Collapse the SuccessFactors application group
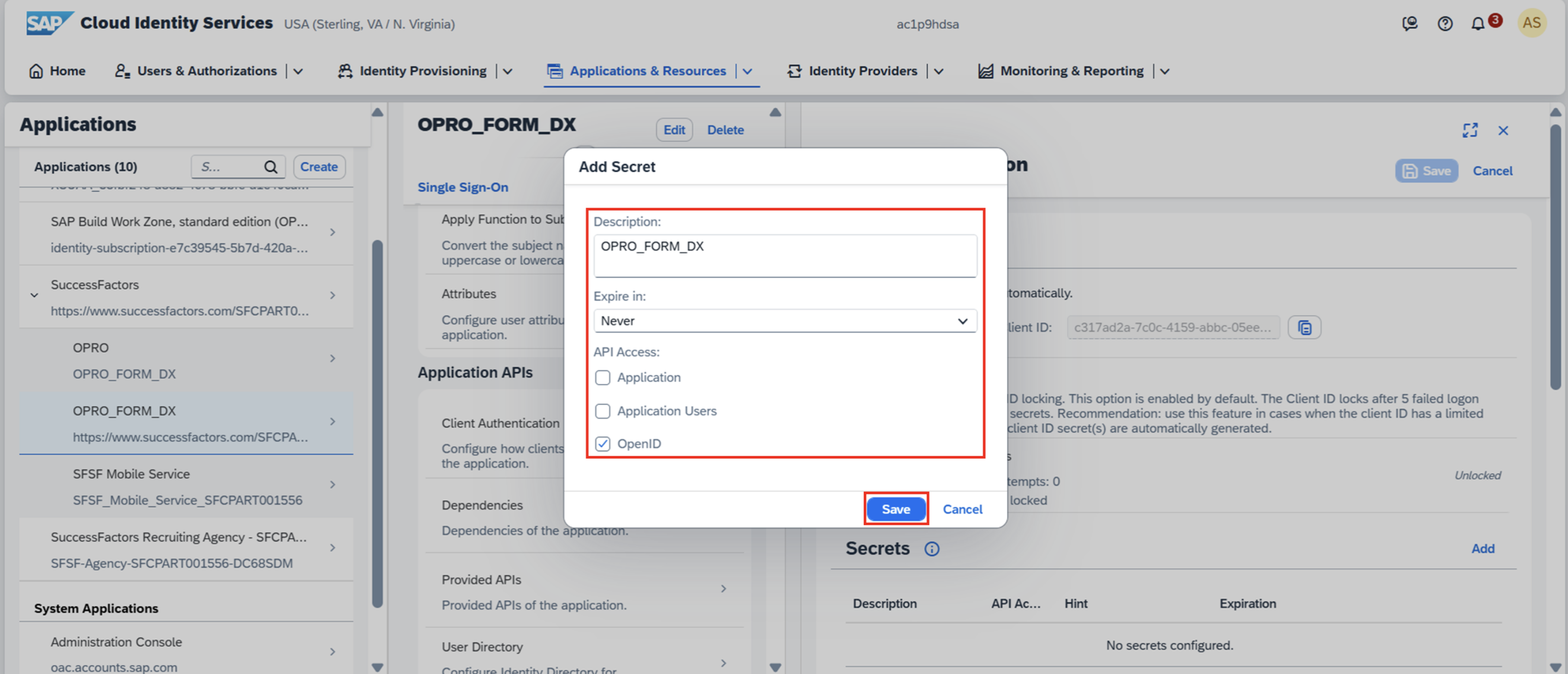This screenshot has width=1568, height=674. [x=35, y=295]
